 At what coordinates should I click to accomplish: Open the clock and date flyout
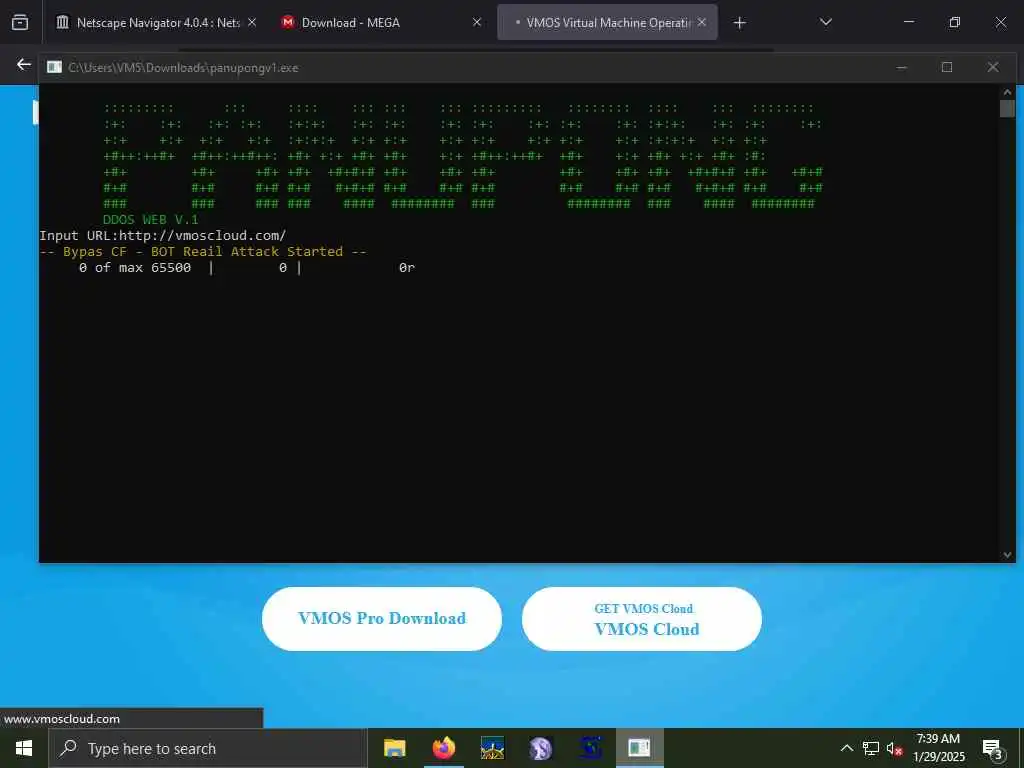click(x=938, y=748)
